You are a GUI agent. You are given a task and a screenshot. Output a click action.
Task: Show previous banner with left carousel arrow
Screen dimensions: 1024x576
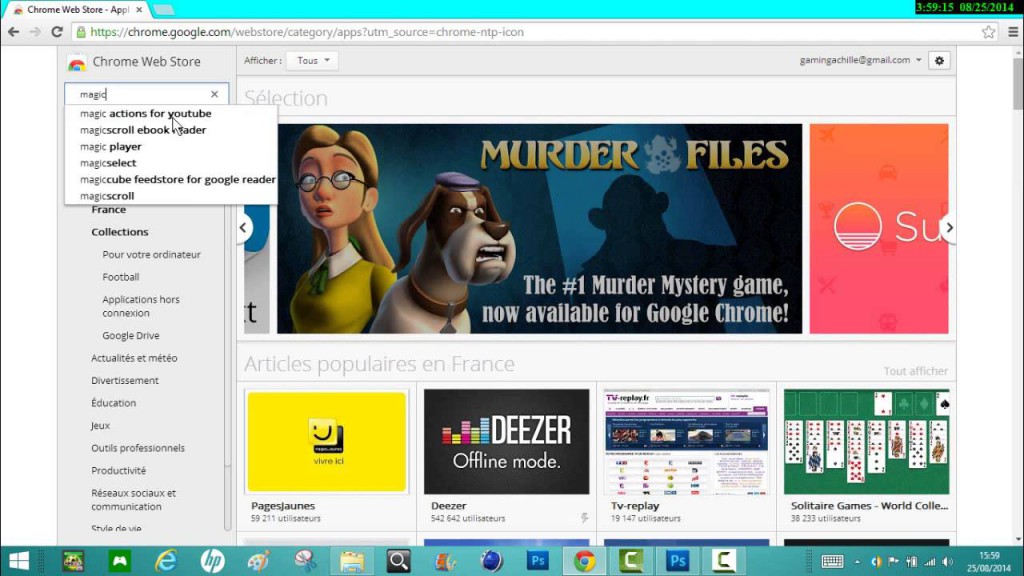(x=244, y=228)
